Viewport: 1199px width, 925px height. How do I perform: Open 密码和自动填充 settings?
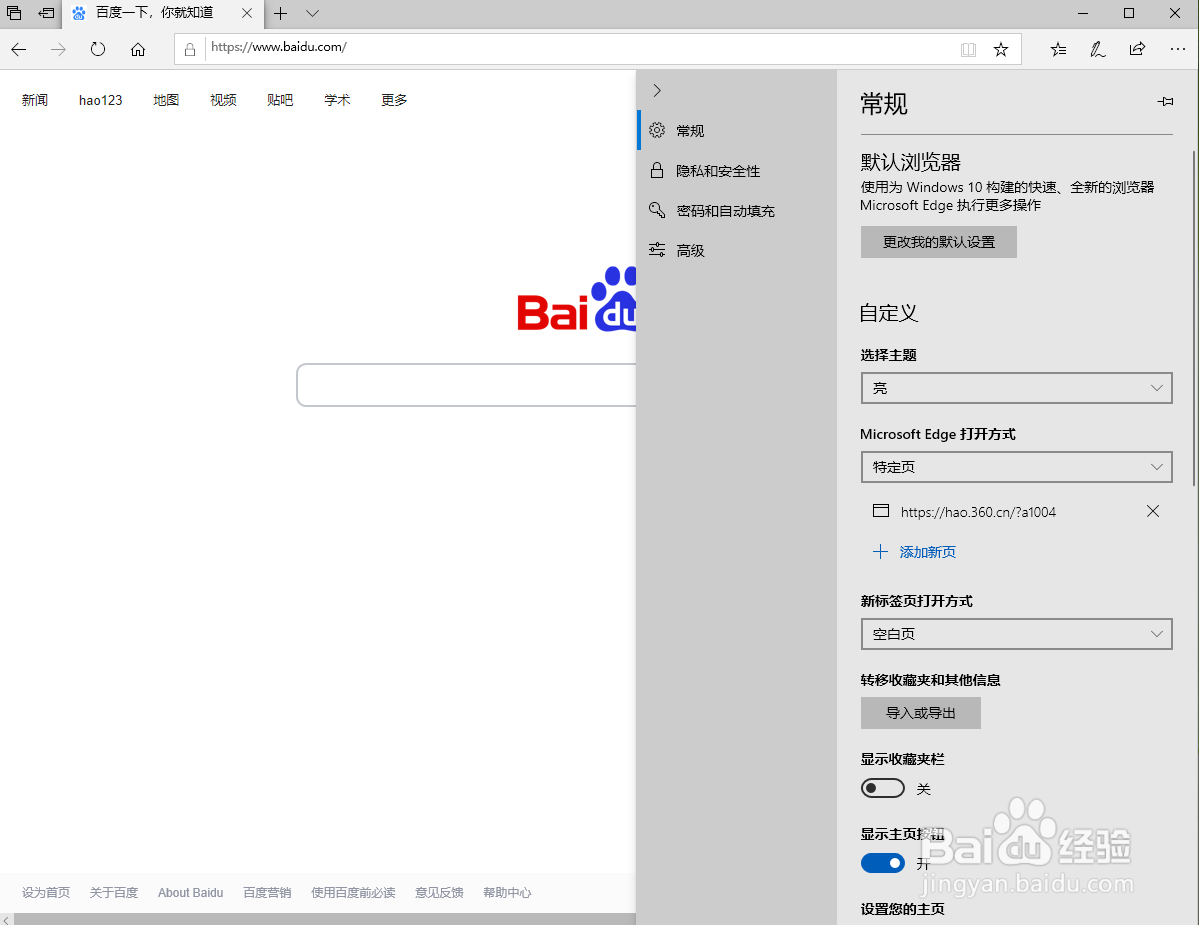(736, 210)
